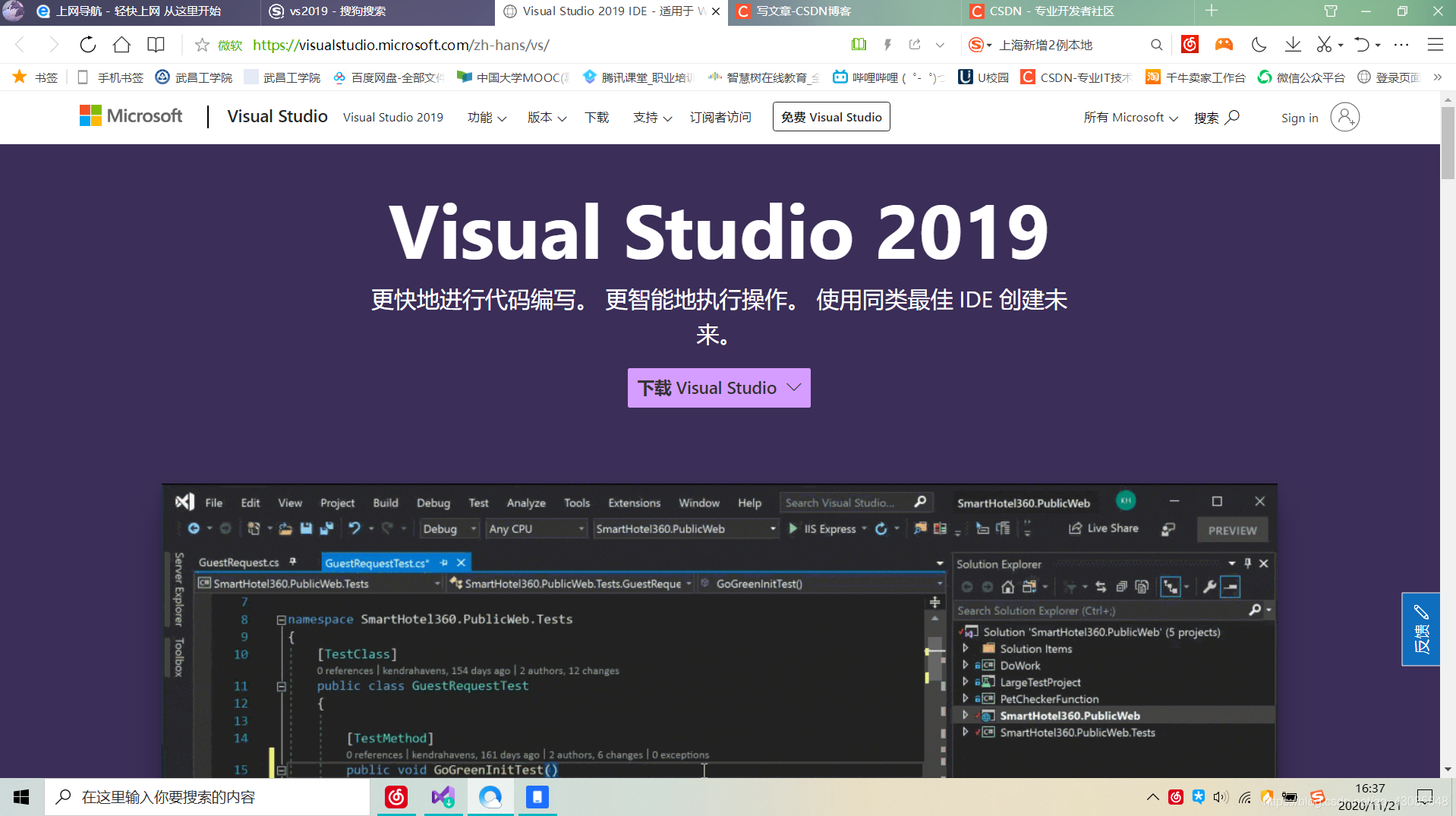The height and width of the screenshot is (816, 1456).
Task: Open the 下载 Visual Studio dropdown button
Action: (718, 388)
